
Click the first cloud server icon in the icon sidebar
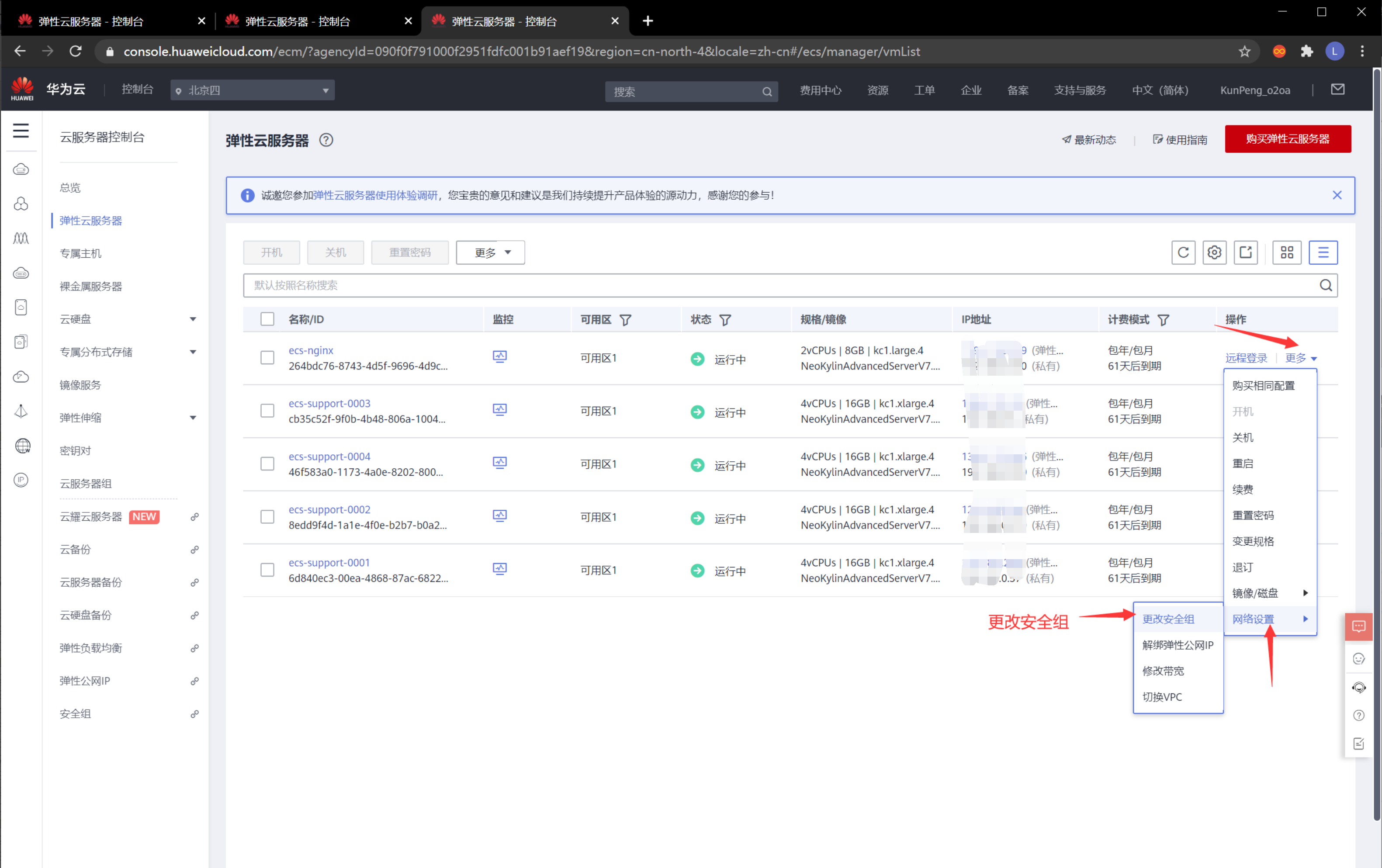click(x=21, y=169)
